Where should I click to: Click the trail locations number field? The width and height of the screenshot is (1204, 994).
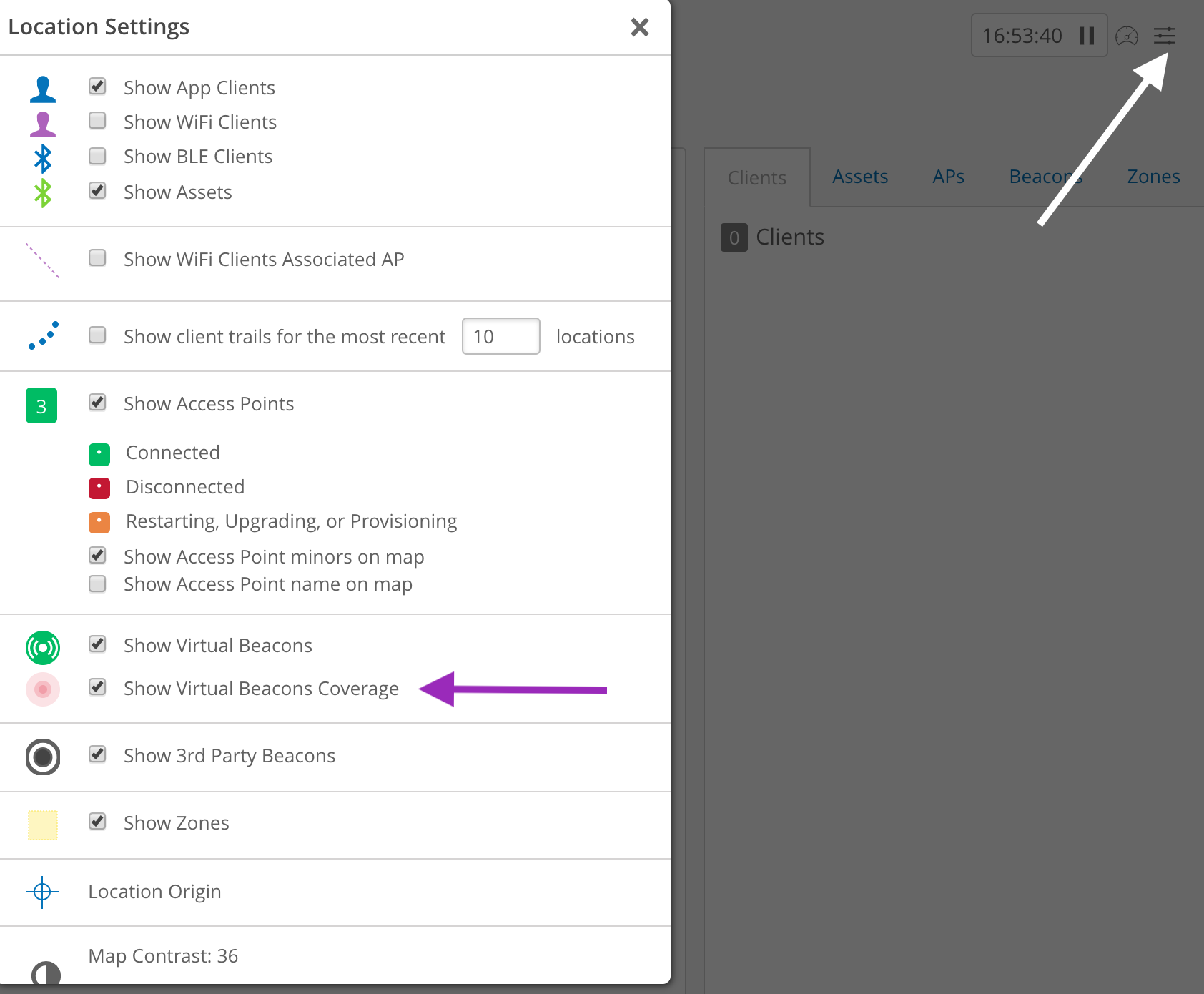pos(500,336)
